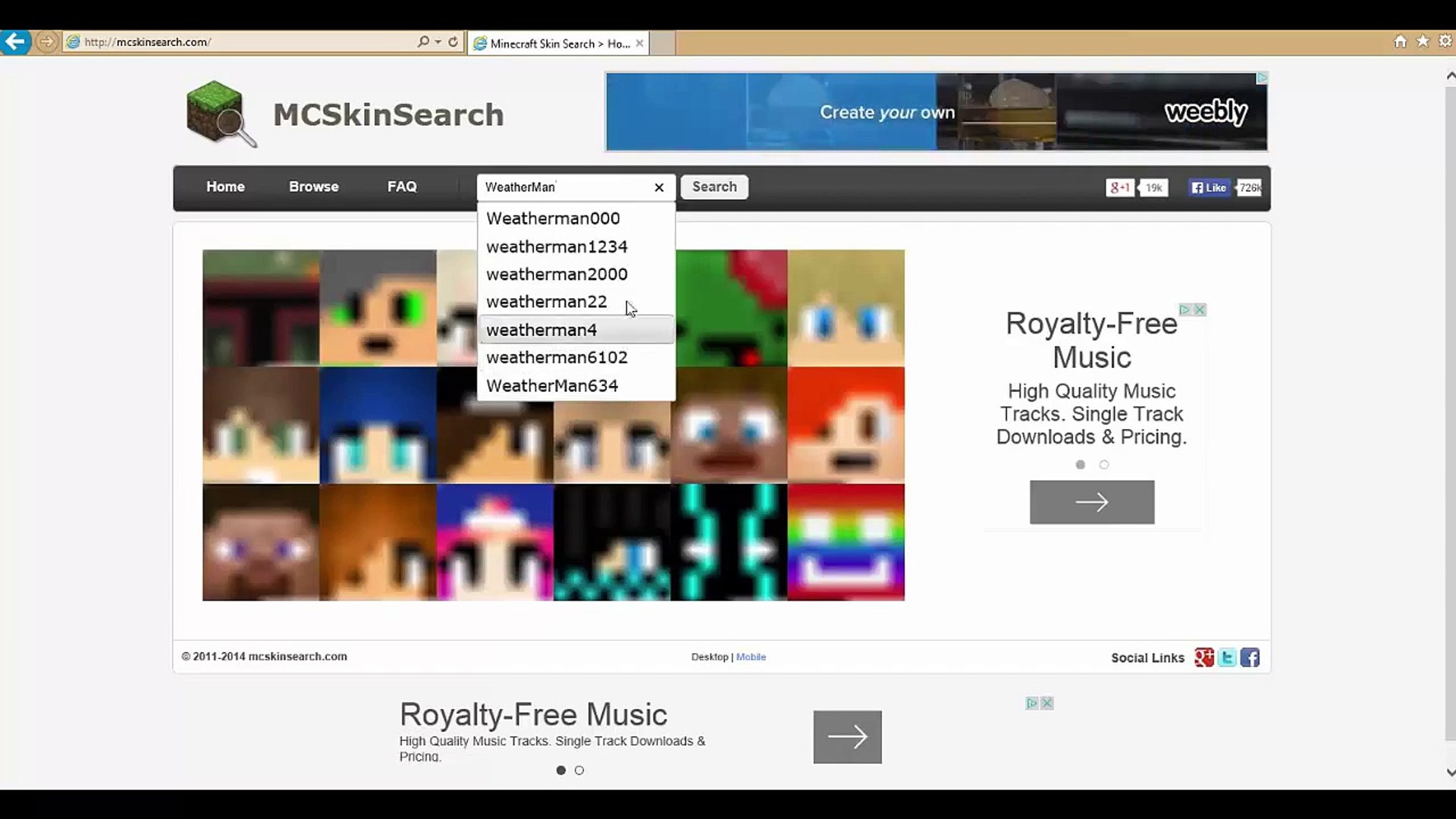Open browser Tools gear icon
The height and width of the screenshot is (819, 1456).
1445,42
